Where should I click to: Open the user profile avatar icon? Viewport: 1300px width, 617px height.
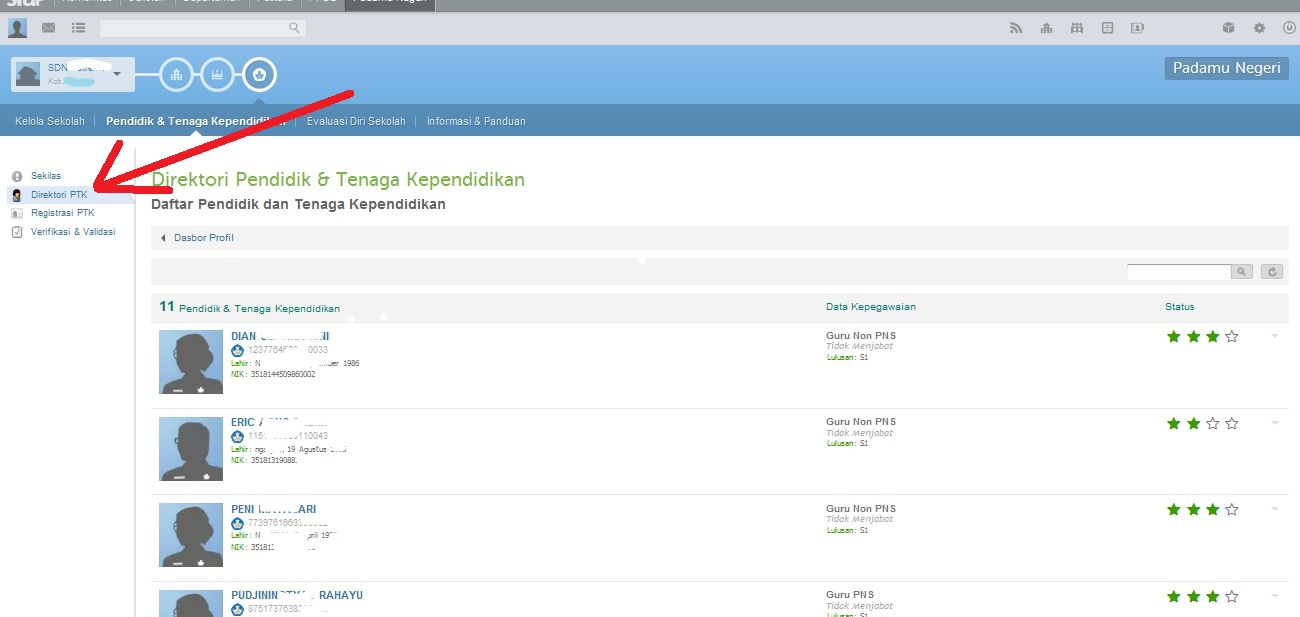(17, 28)
